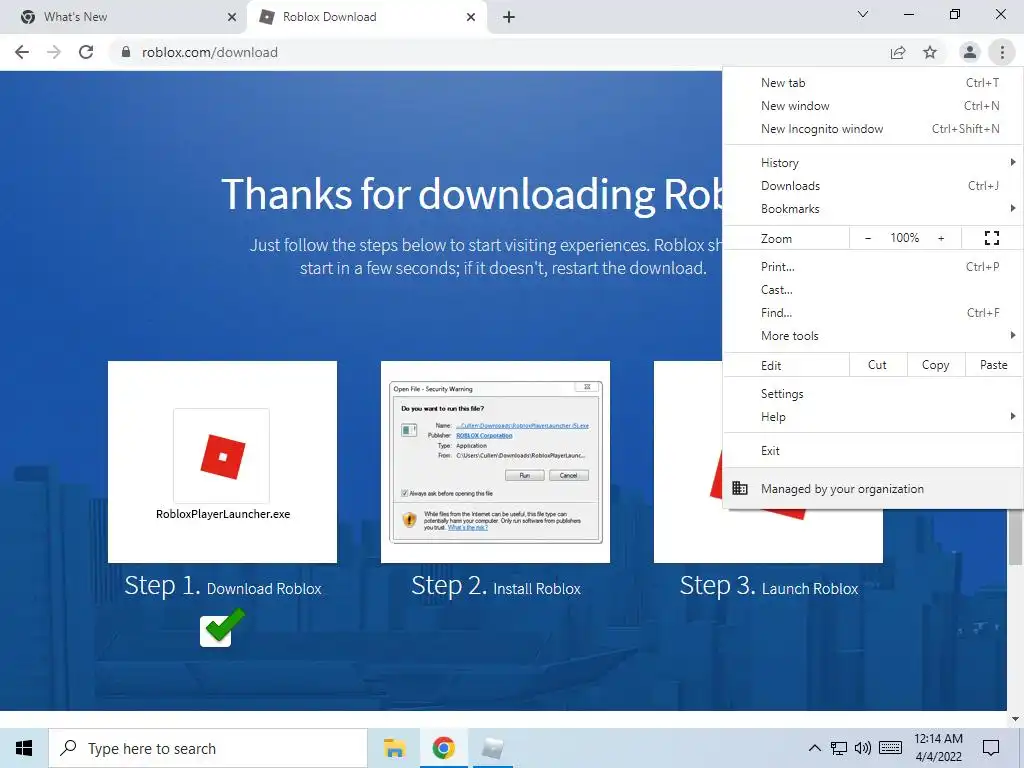Open Downloads from the menu

click(873, 185)
